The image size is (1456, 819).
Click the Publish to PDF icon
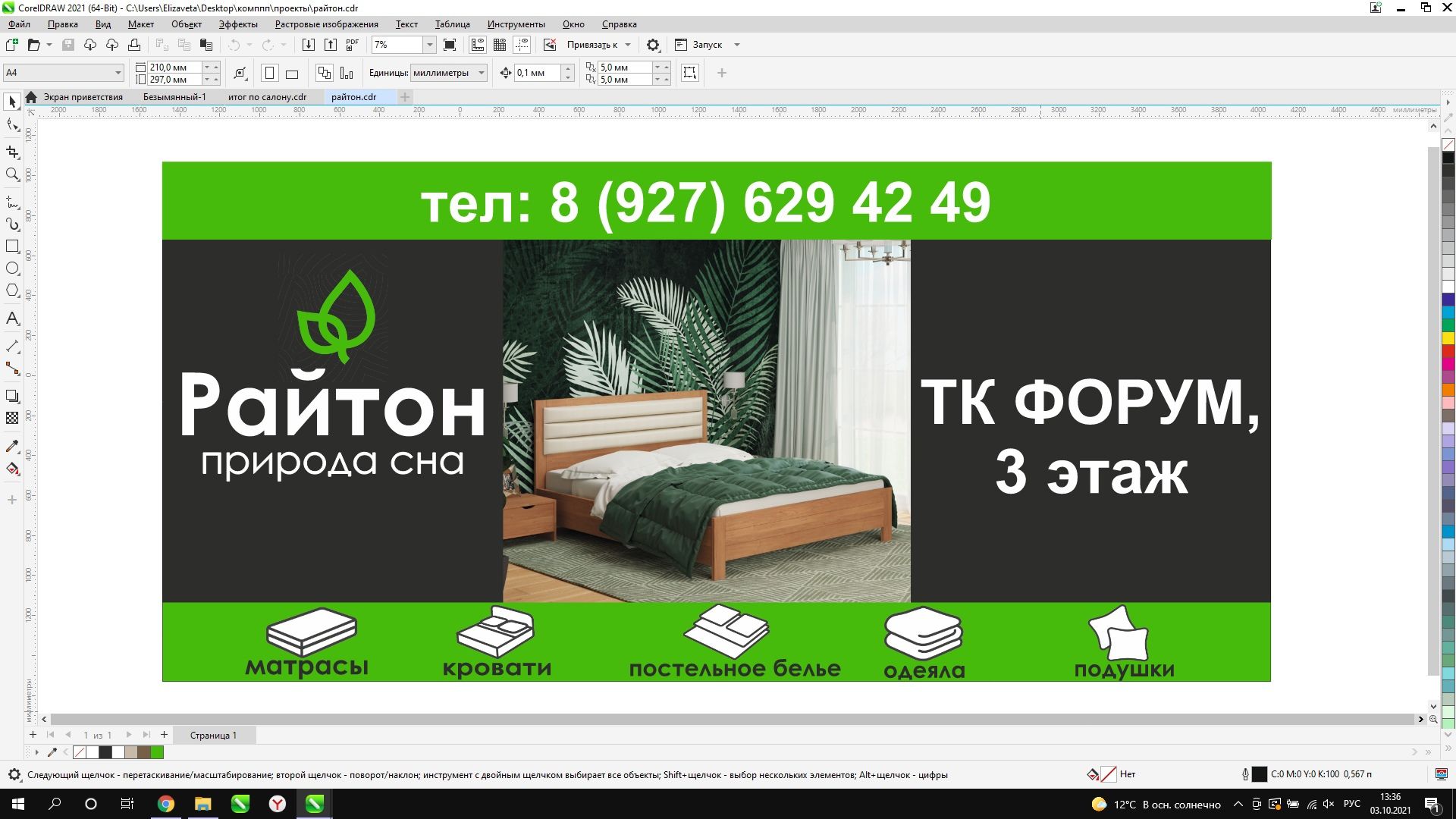tap(352, 45)
